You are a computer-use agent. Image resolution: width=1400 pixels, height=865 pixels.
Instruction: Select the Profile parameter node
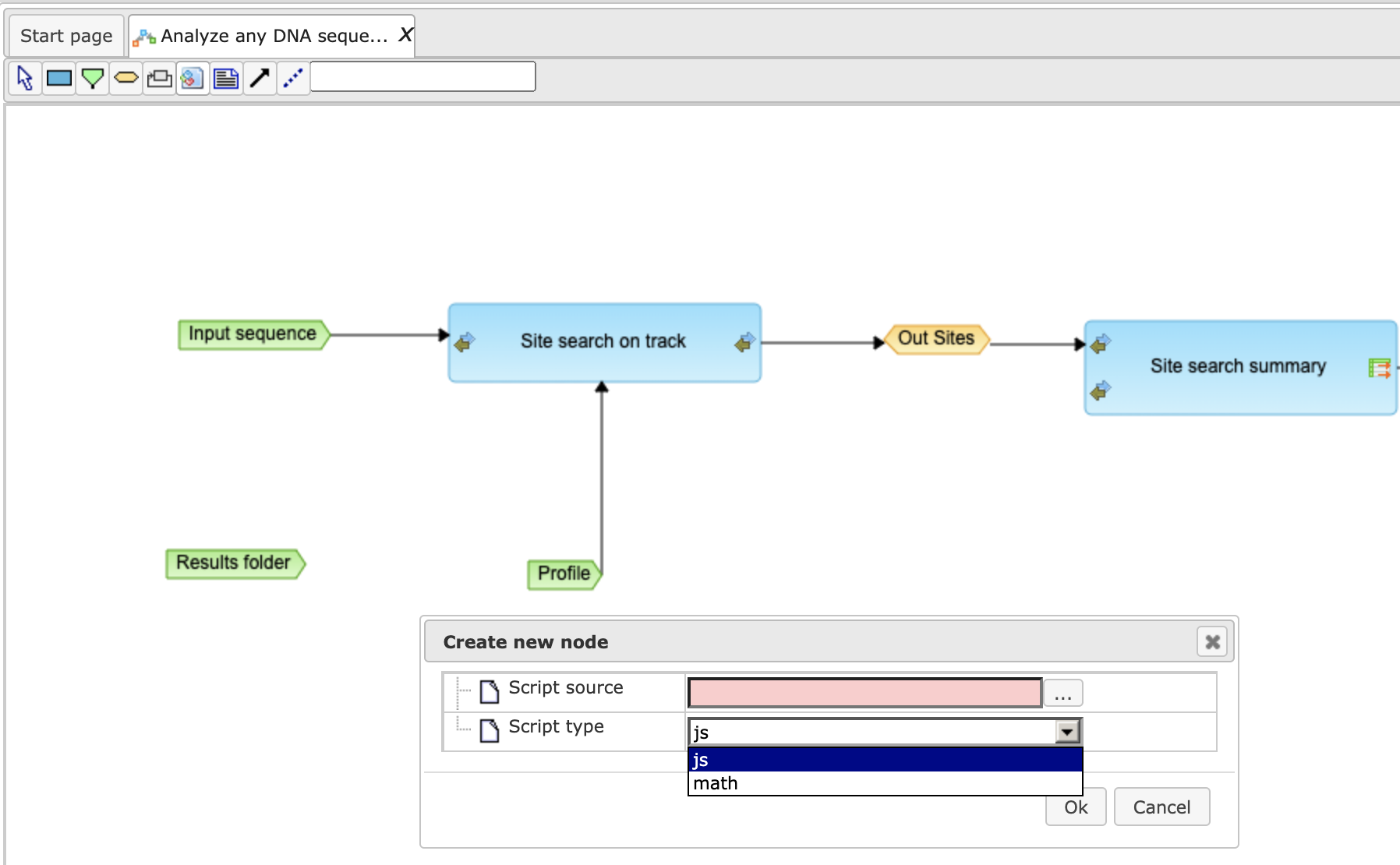click(564, 574)
